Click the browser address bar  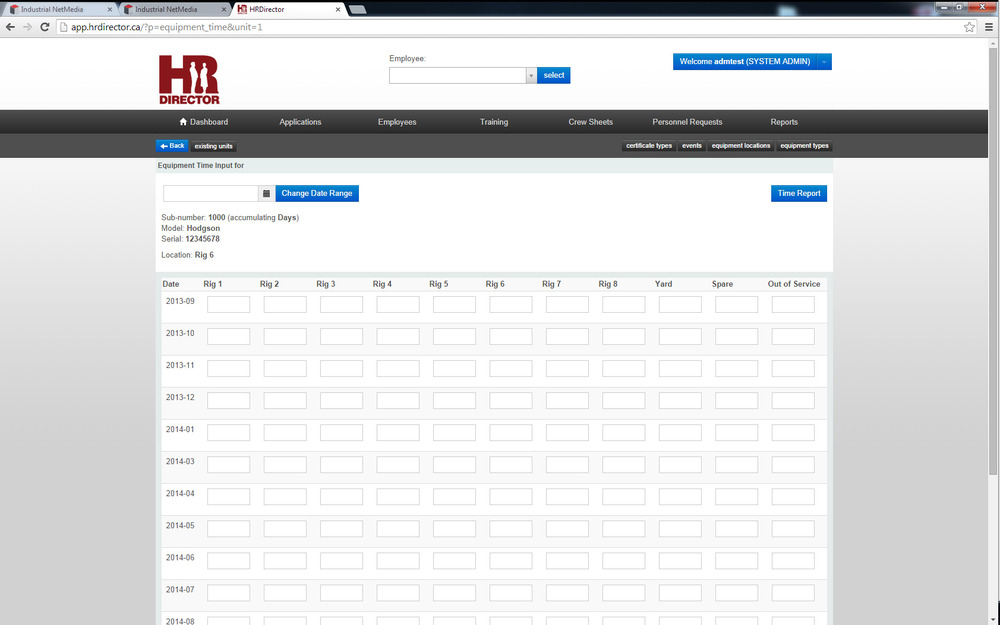pyautogui.click(x=510, y=27)
